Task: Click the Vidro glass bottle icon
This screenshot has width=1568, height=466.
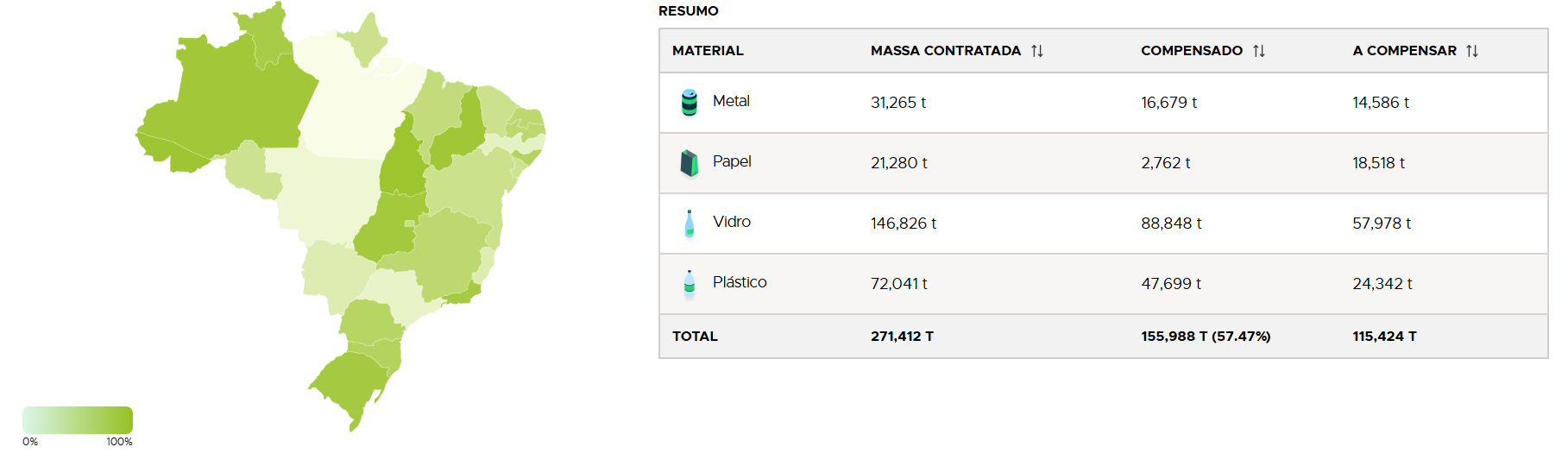Action: point(689,224)
